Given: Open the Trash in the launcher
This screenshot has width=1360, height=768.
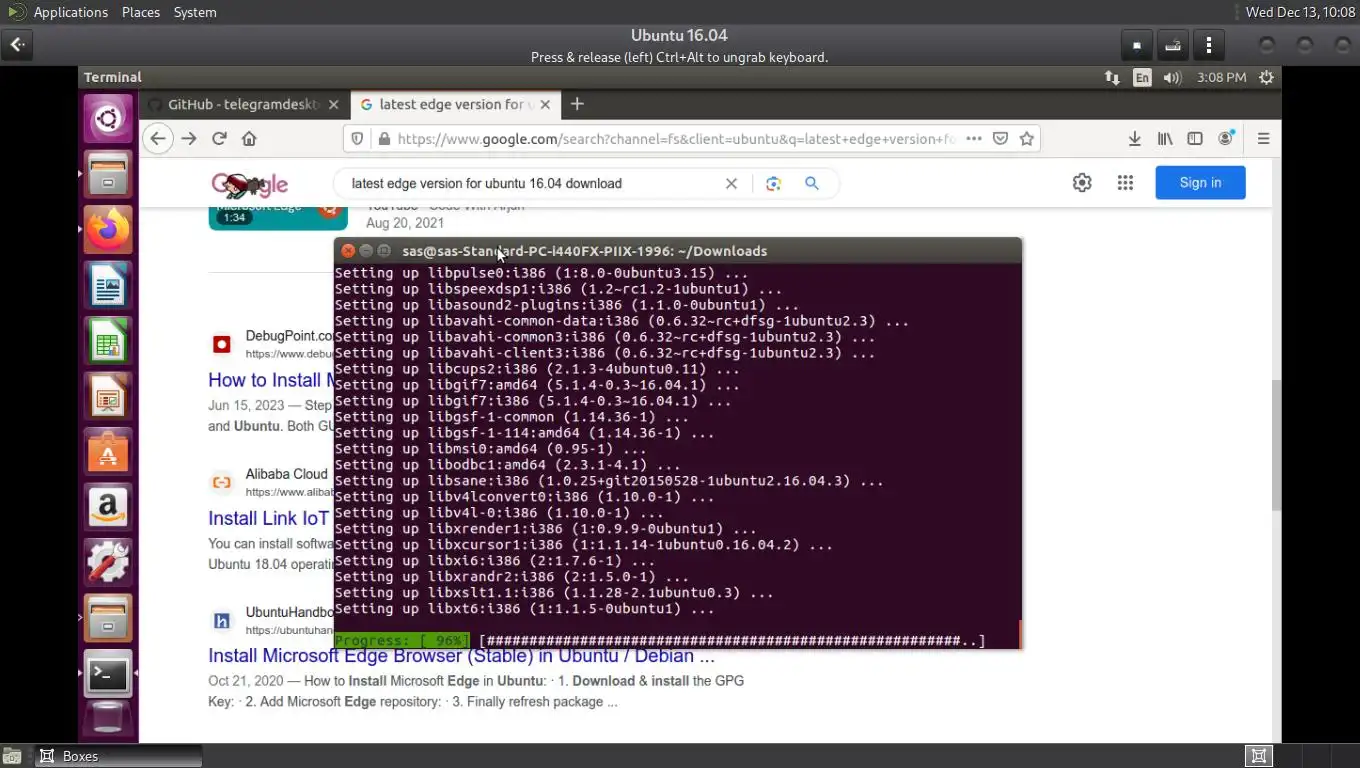Looking at the screenshot, I should [x=108, y=720].
